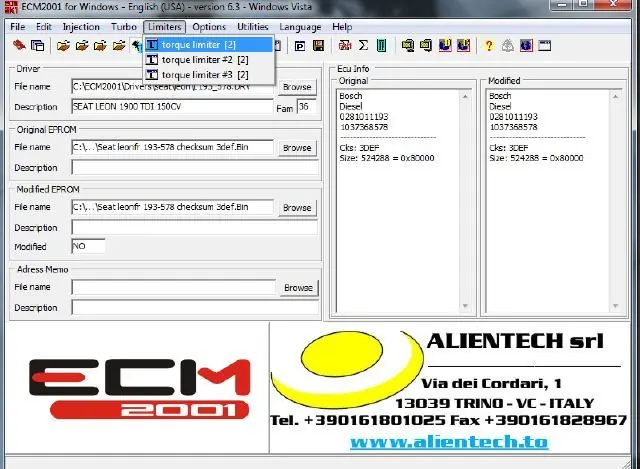This screenshot has width=640, height=469.
Task: Browse for the Original EPROM file
Action: tap(297, 148)
